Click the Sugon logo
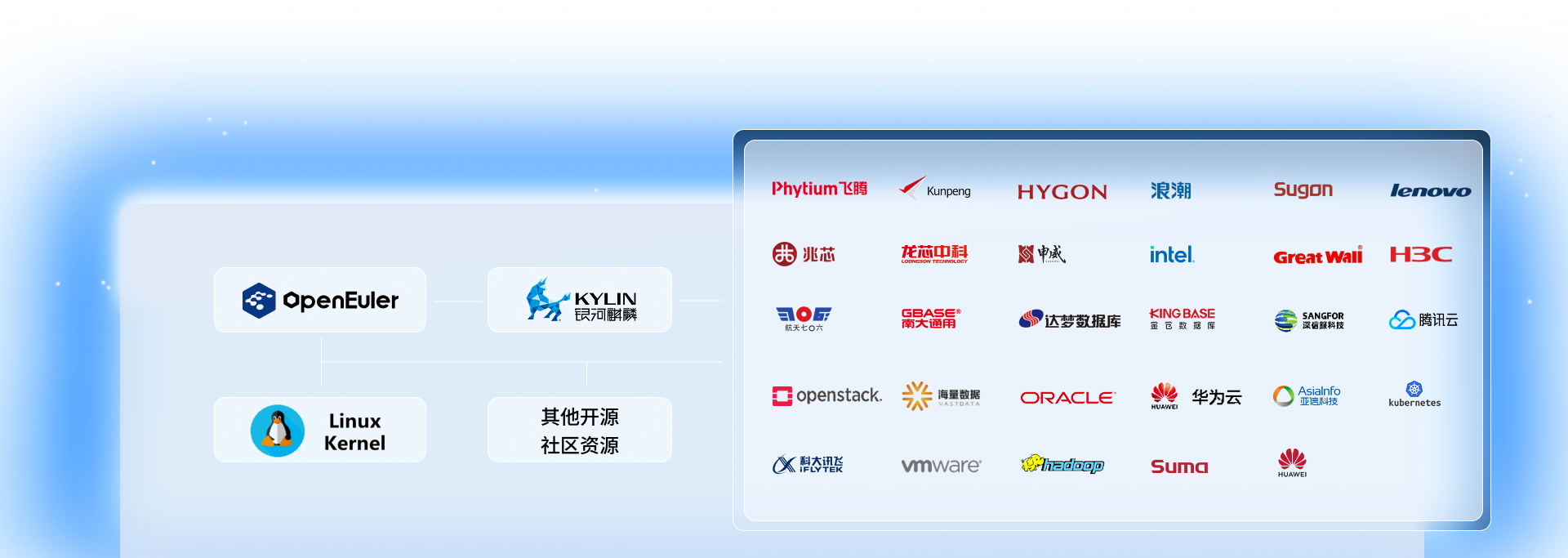Screen dimensions: 1568x558 pos(1303,190)
